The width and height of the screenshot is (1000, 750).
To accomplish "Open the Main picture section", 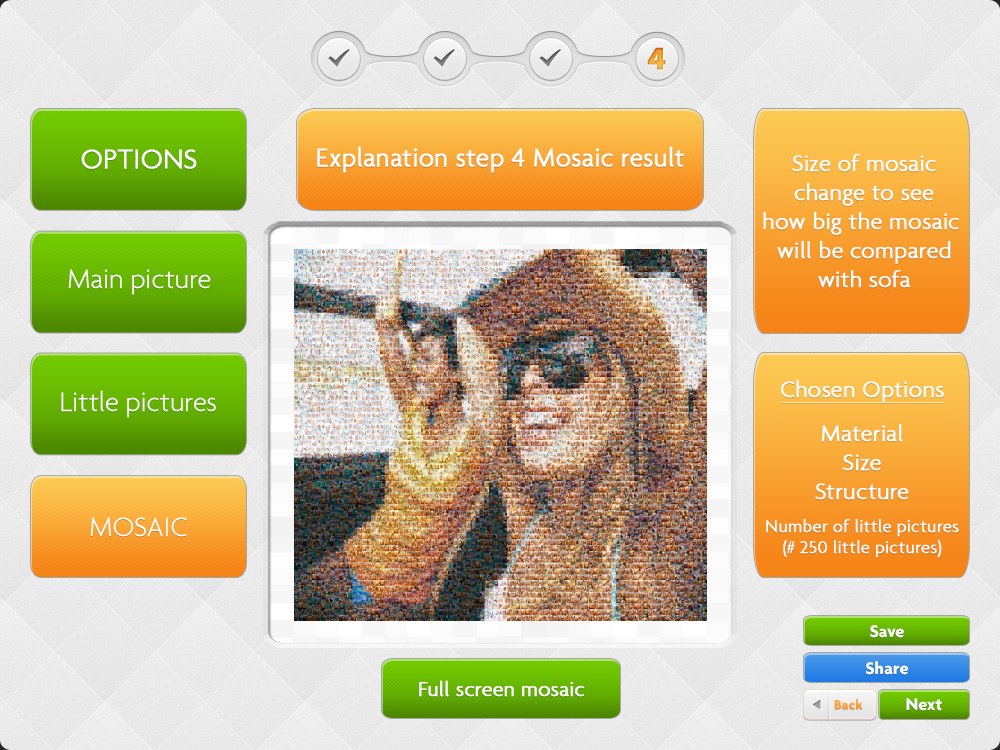I will [x=138, y=281].
